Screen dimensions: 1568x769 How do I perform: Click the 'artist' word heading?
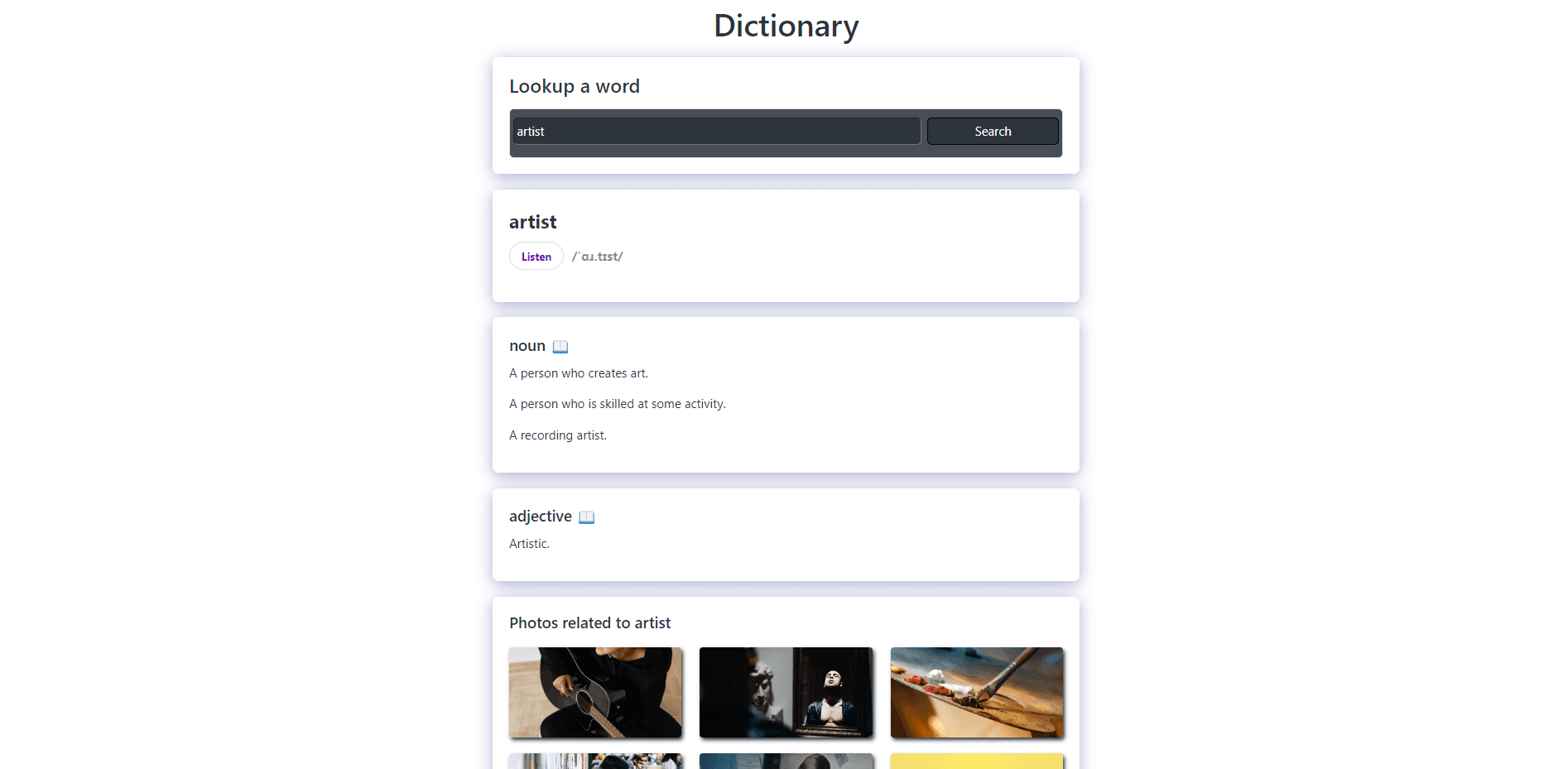(x=533, y=222)
